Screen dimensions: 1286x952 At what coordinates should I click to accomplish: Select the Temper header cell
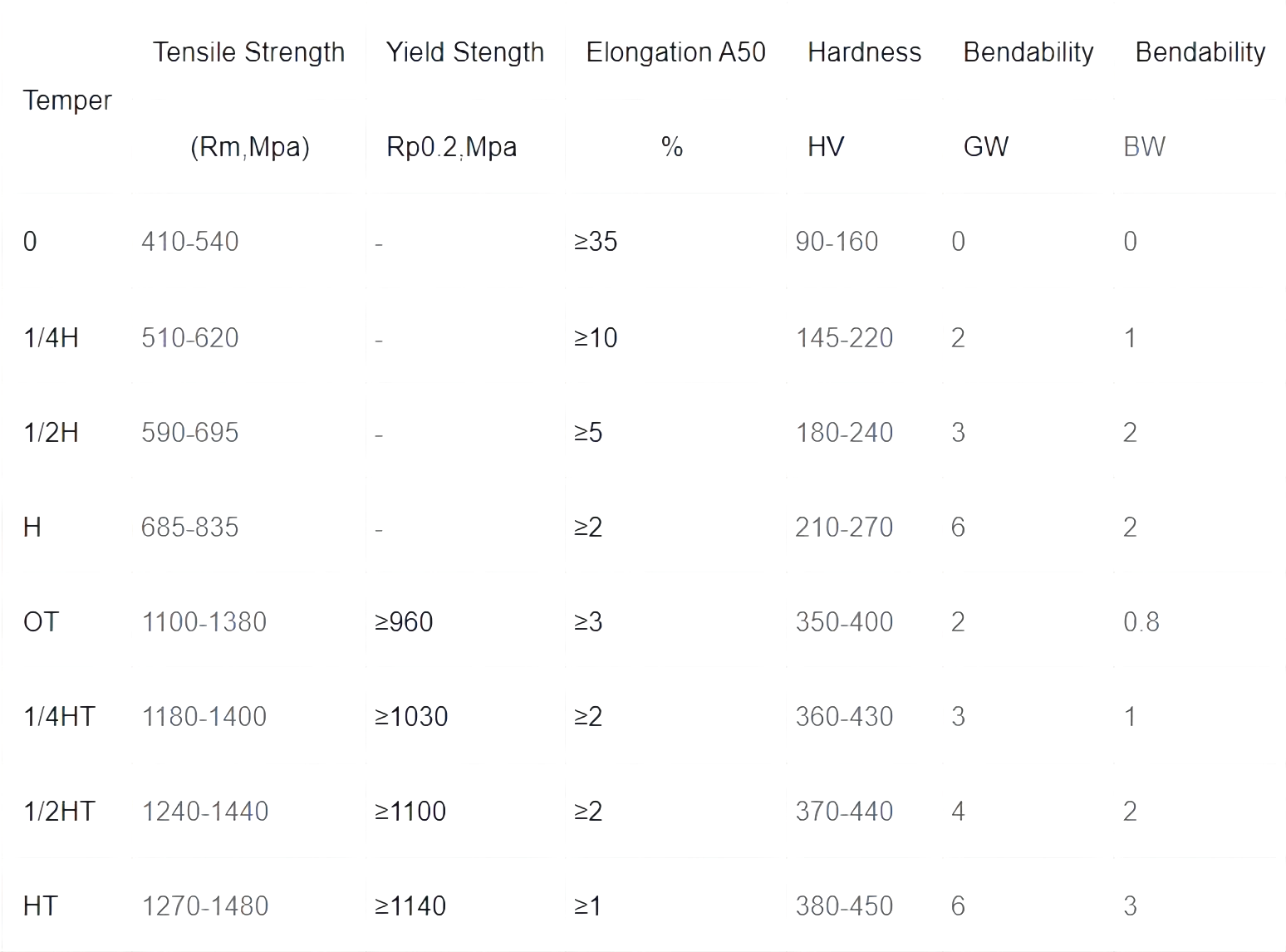point(67,101)
